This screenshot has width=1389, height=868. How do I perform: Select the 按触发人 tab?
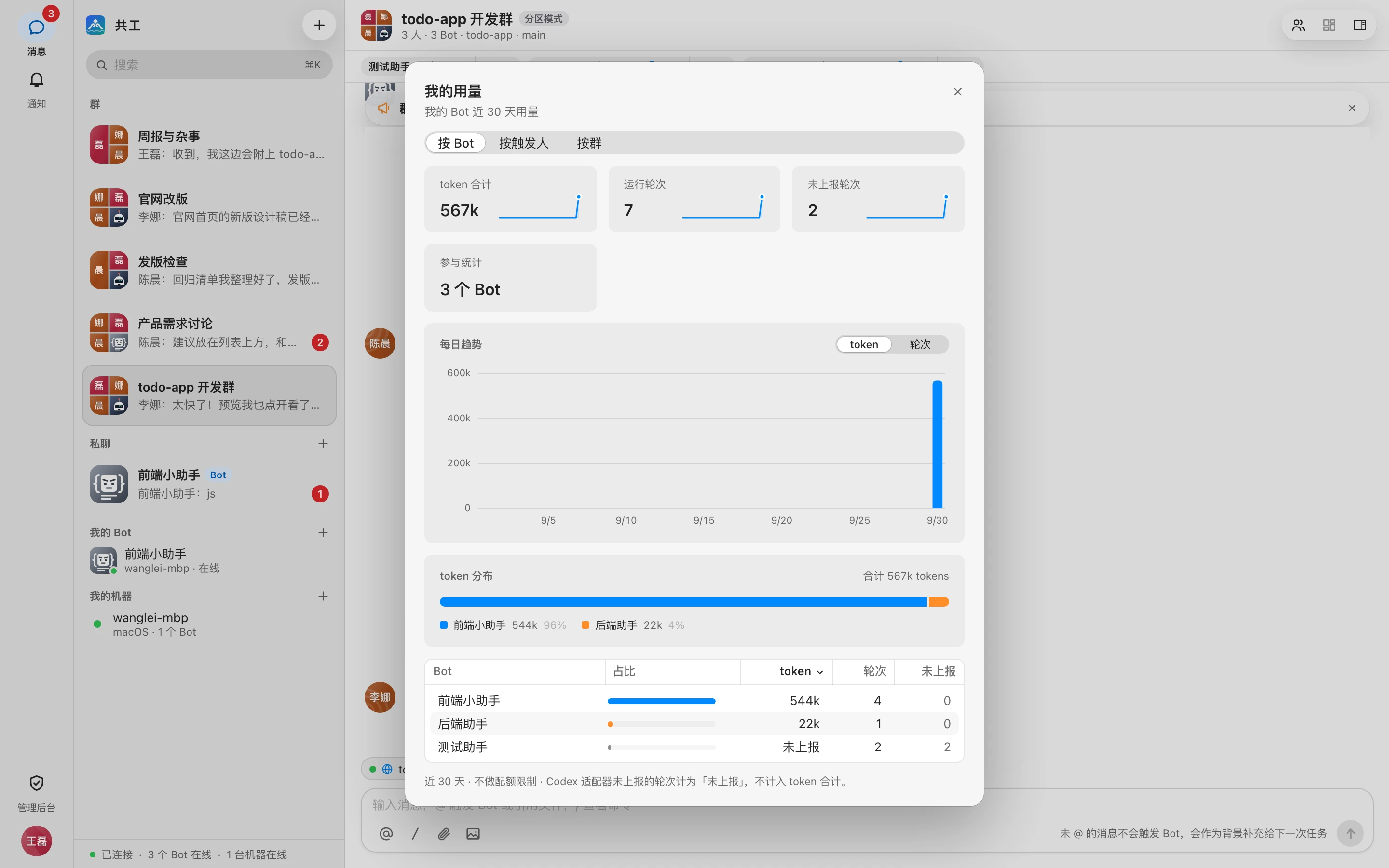(x=523, y=143)
